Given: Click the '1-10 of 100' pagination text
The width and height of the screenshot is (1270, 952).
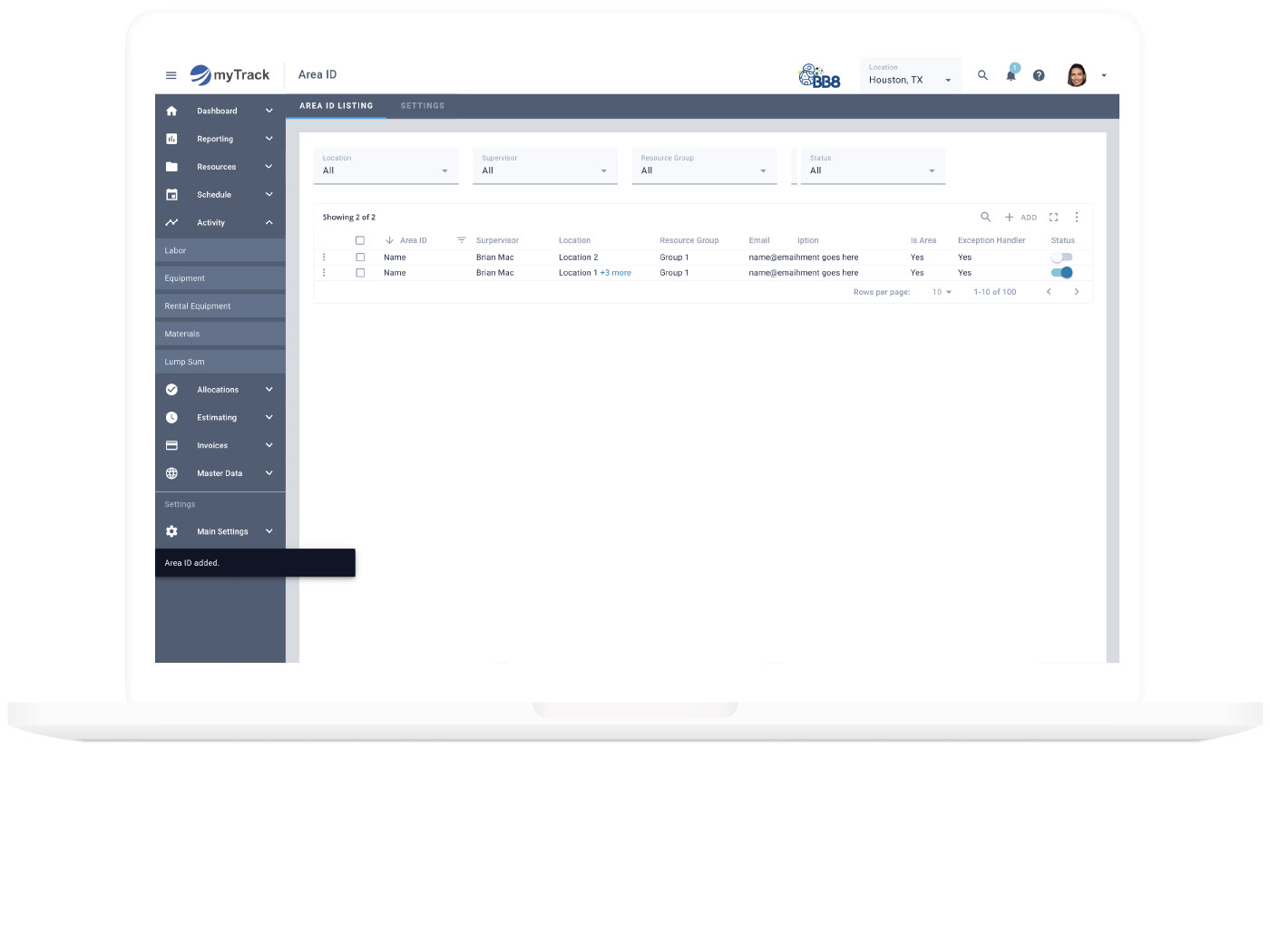Looking at the screenshot, I should [995, 292].
